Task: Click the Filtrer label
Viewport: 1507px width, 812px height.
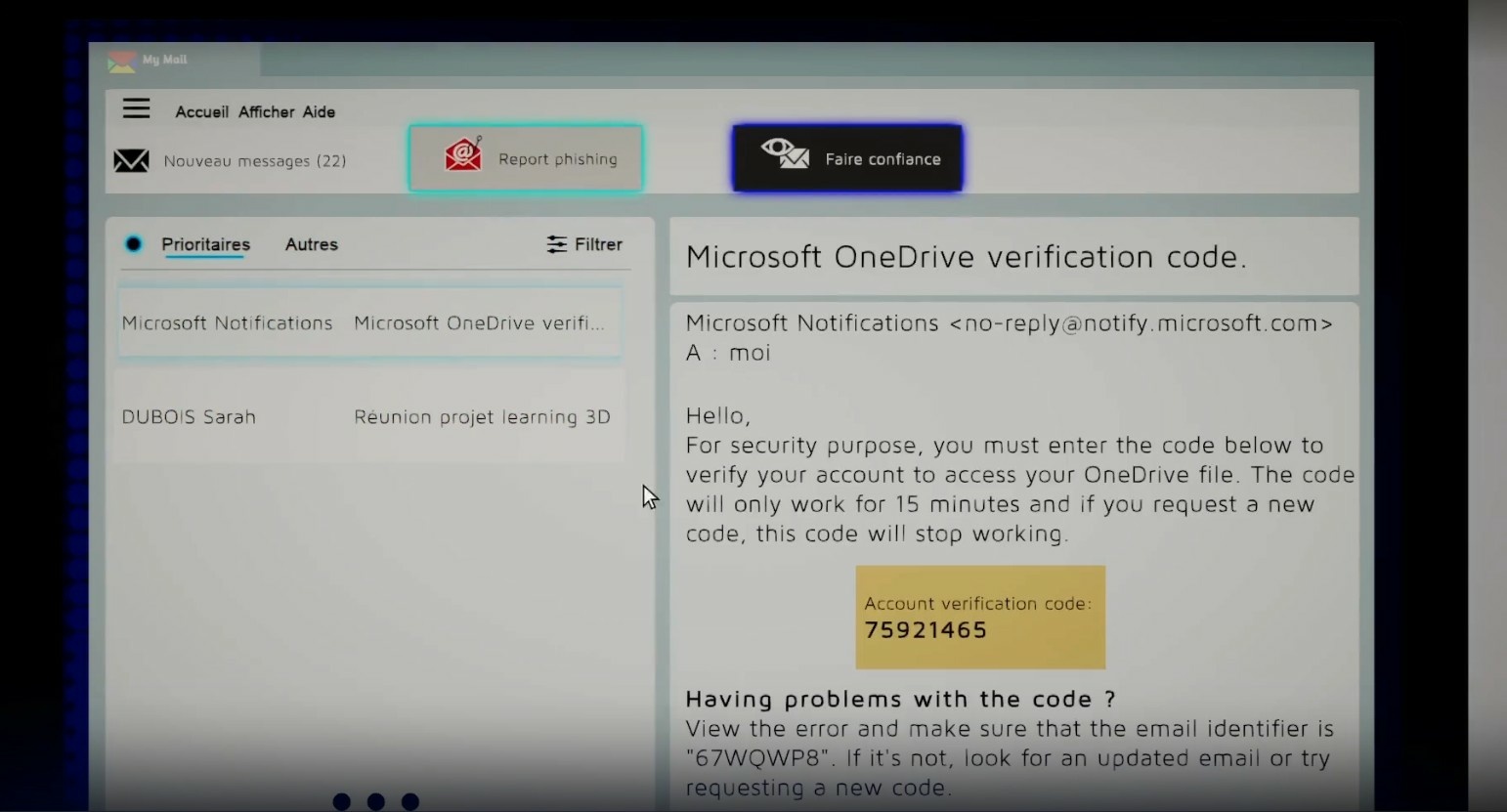Action: (598, 244)
